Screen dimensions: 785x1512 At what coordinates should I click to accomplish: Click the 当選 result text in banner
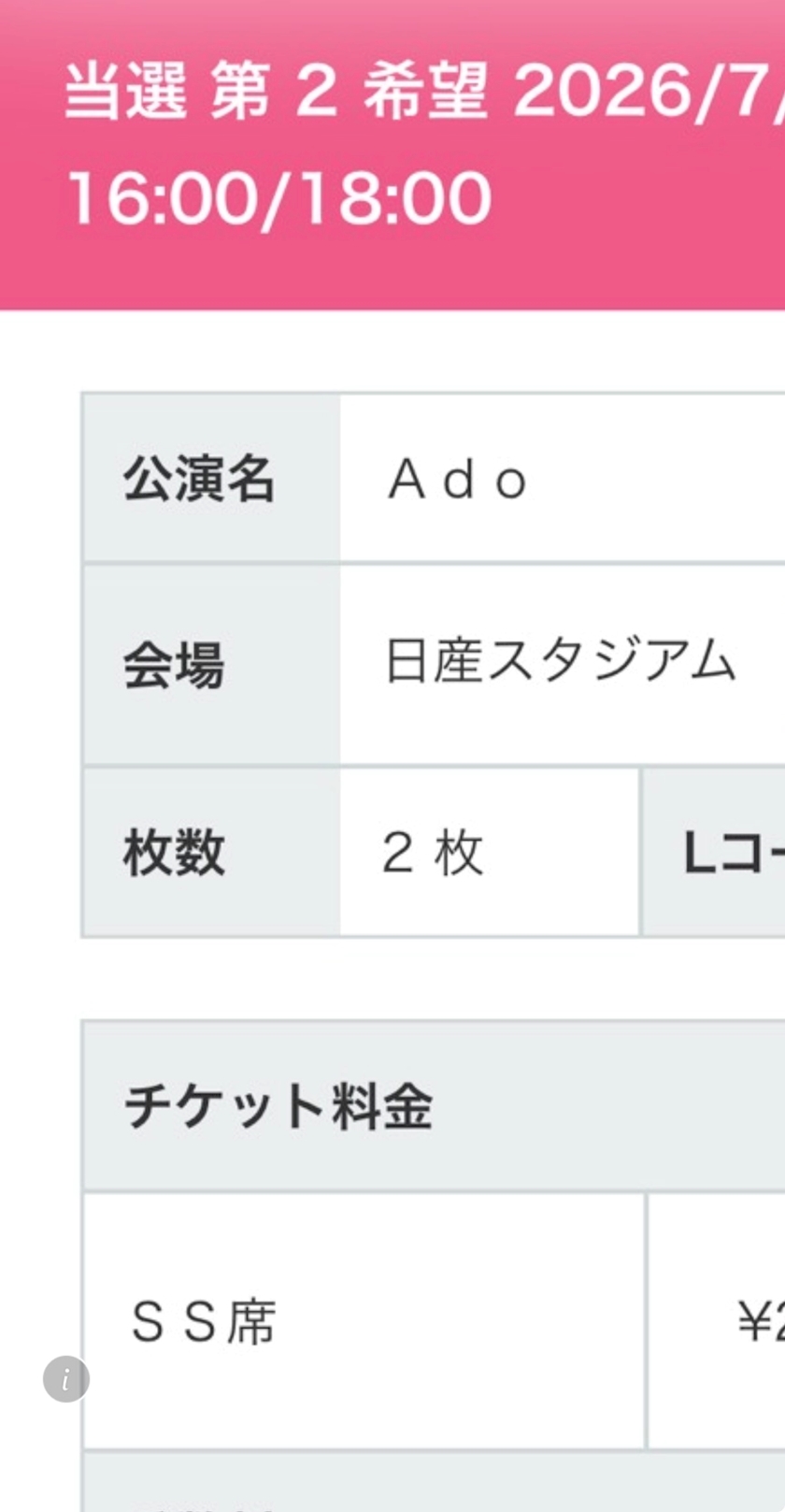(125, 94)
